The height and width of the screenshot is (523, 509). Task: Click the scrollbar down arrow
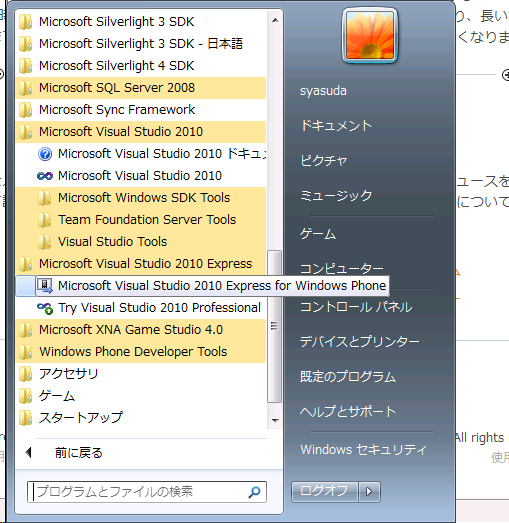[275, 421]
